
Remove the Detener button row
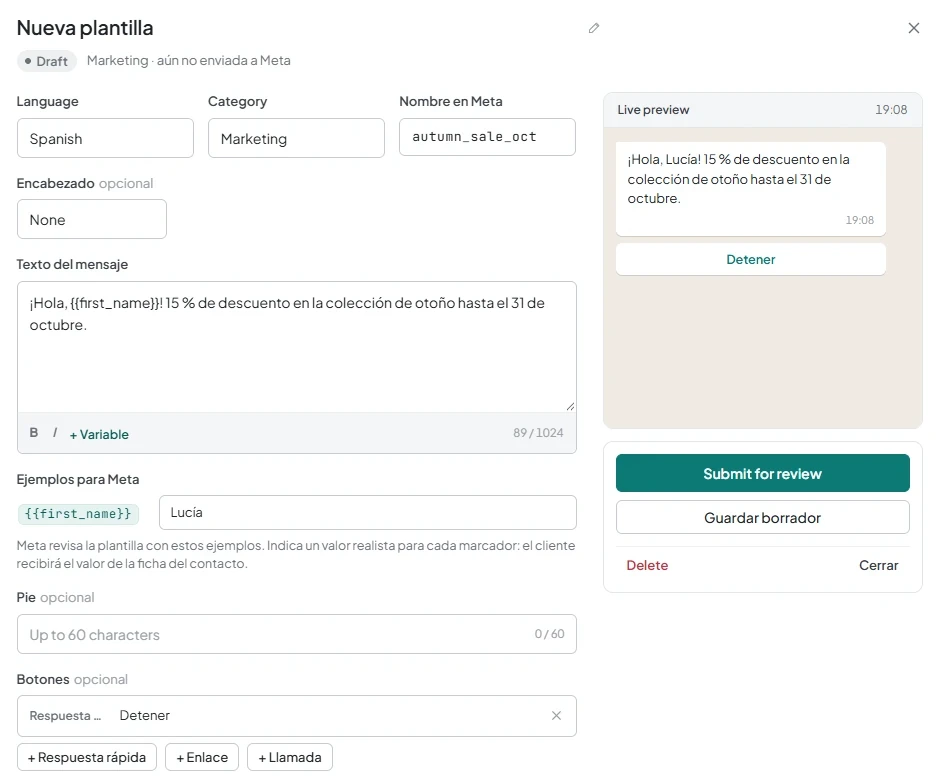(556, 715)
